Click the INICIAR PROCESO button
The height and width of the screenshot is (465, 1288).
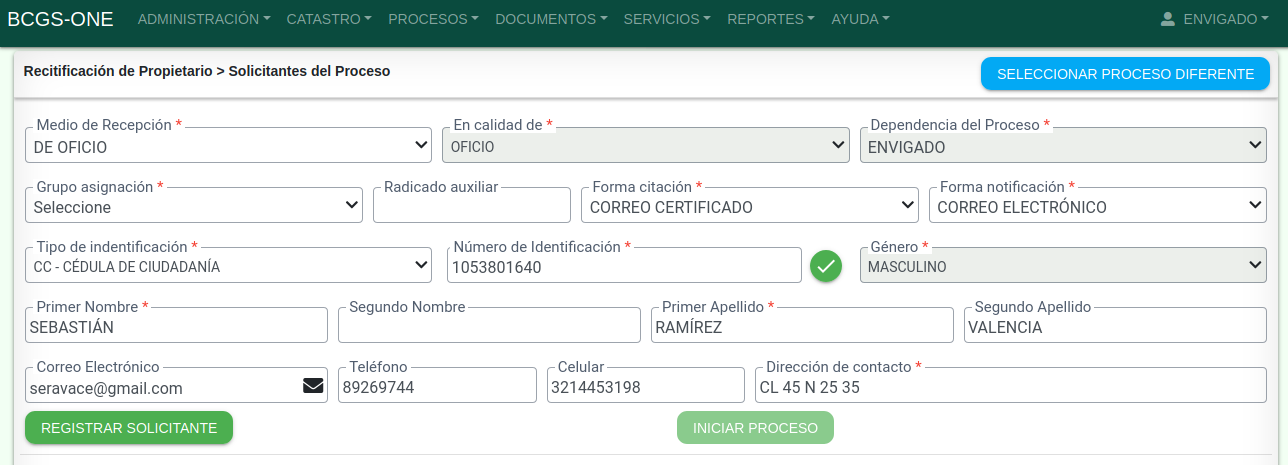(755, 428)
